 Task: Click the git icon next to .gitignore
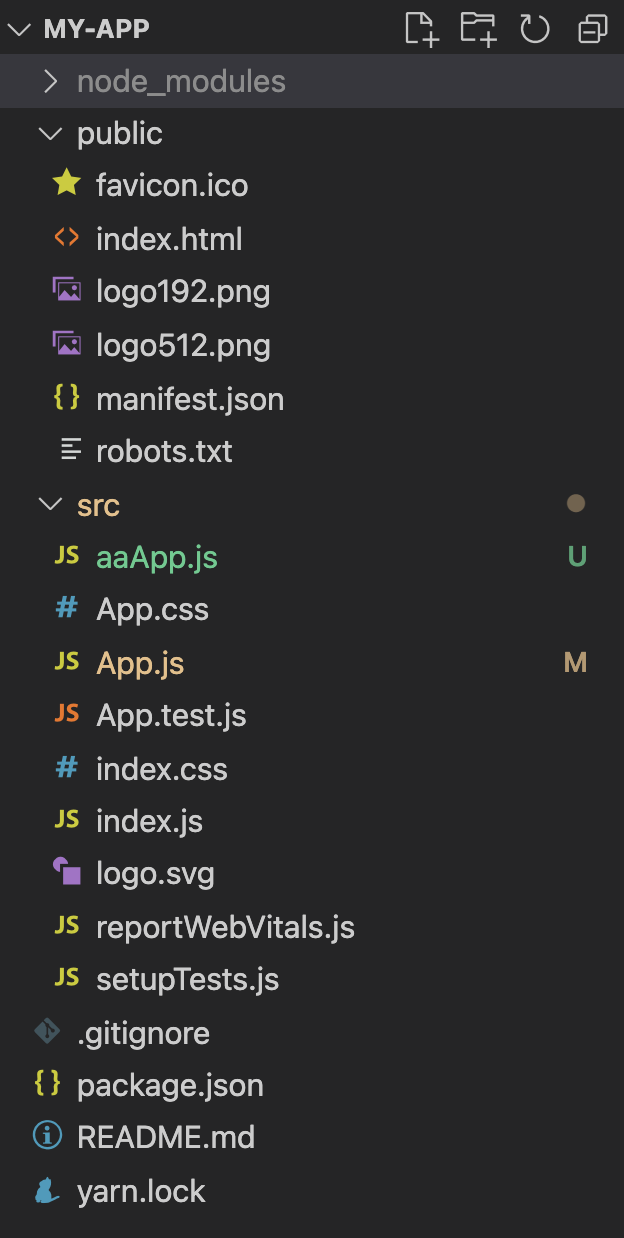(47, 1032)
